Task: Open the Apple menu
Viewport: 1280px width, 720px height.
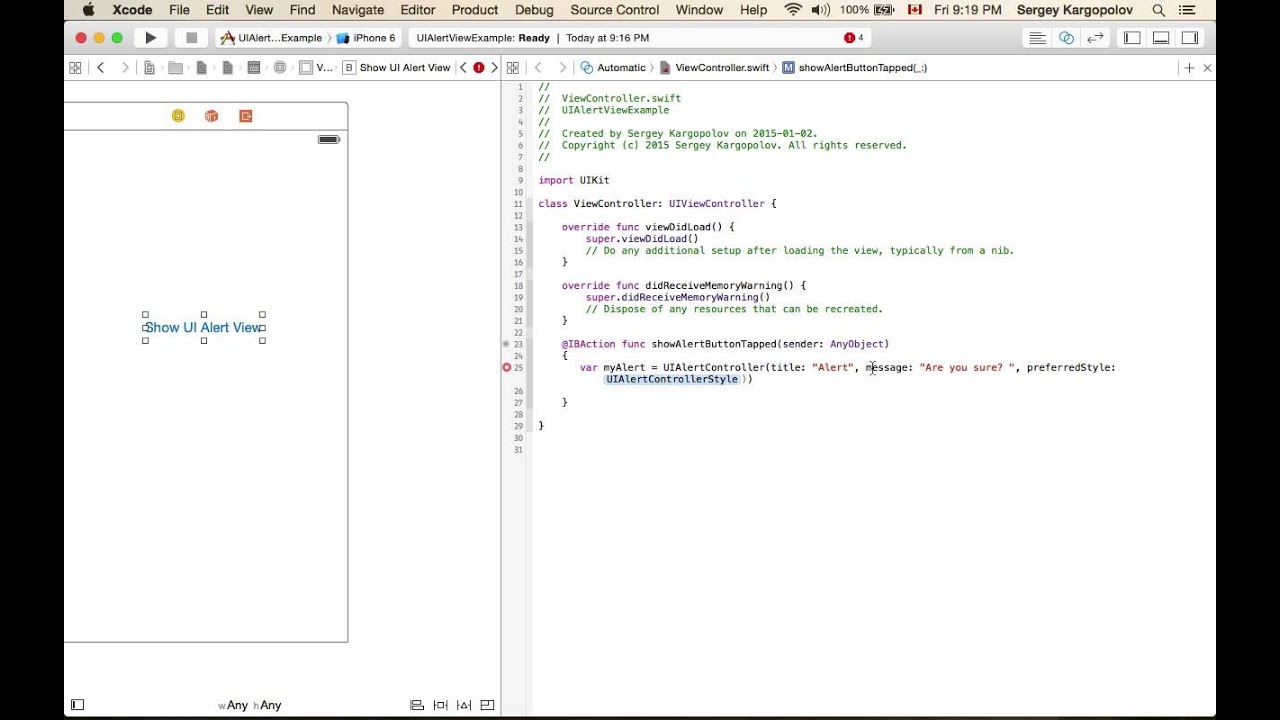Action: (x=88, y=10)
